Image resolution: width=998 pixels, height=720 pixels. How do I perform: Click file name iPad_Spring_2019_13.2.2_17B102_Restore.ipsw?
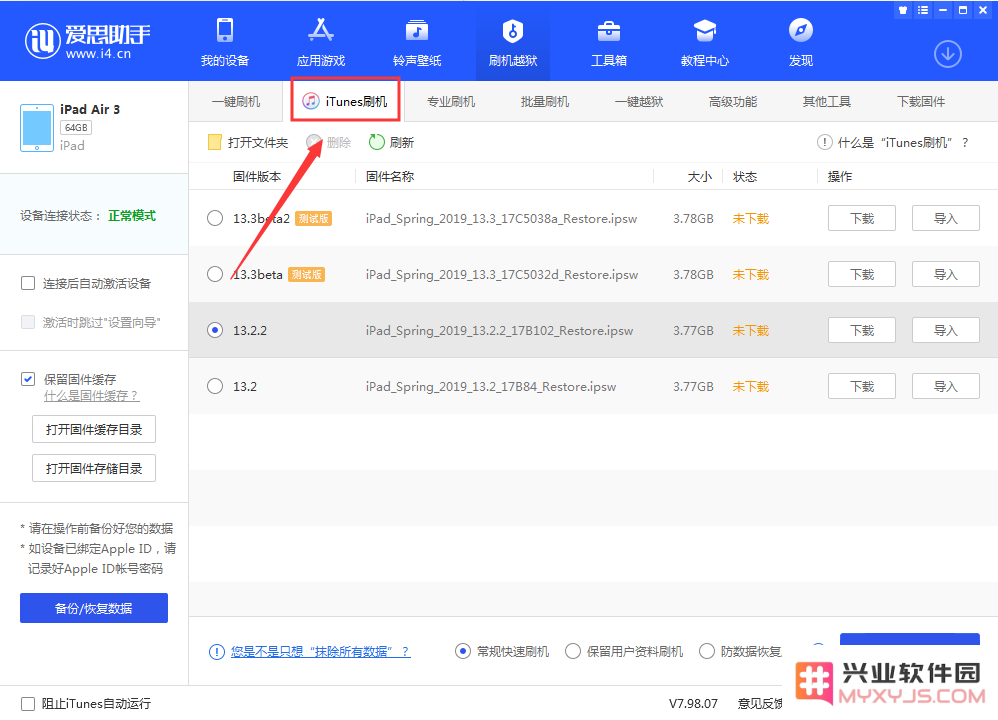[500, 331]
